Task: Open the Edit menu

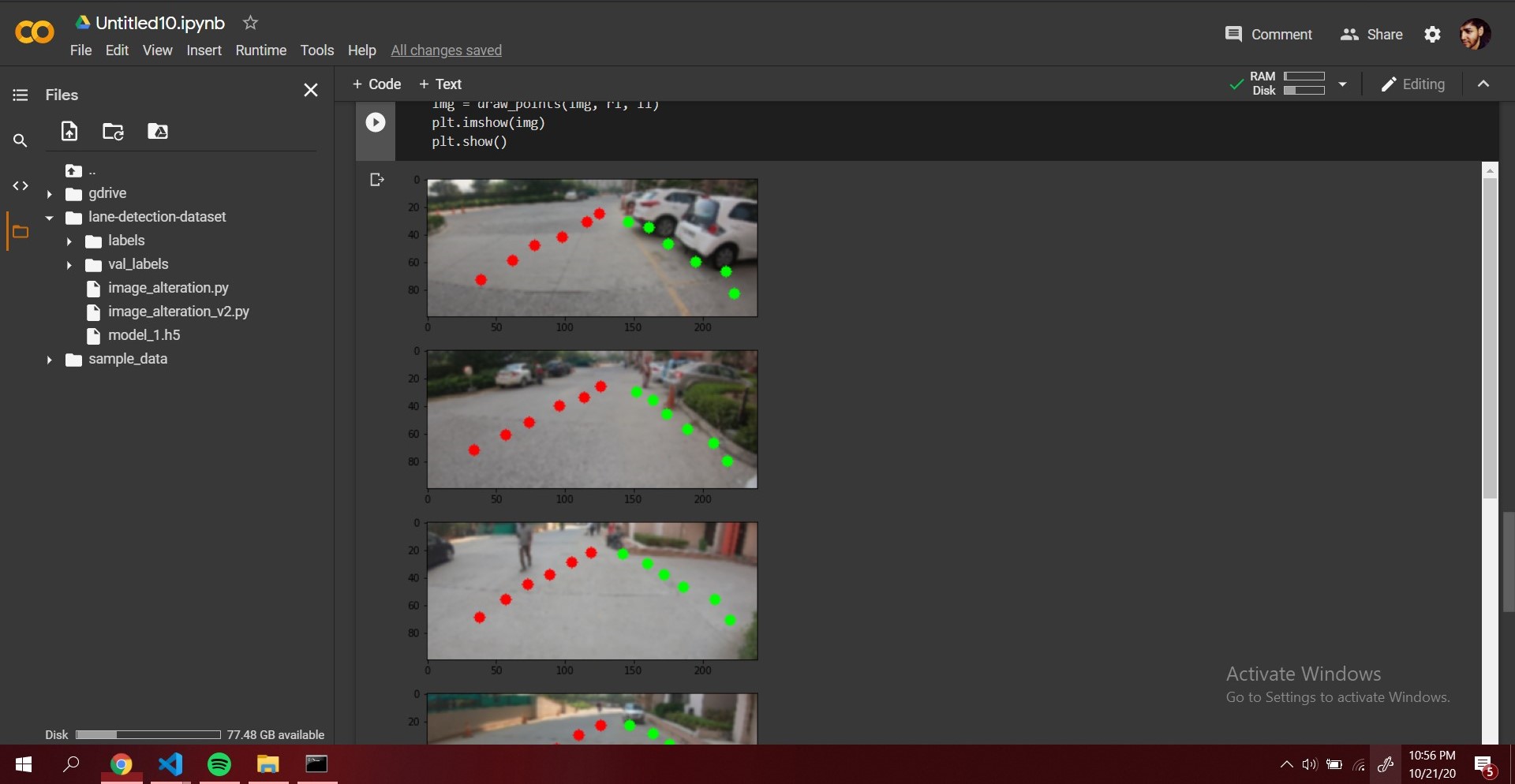Action: coord(117,50)
